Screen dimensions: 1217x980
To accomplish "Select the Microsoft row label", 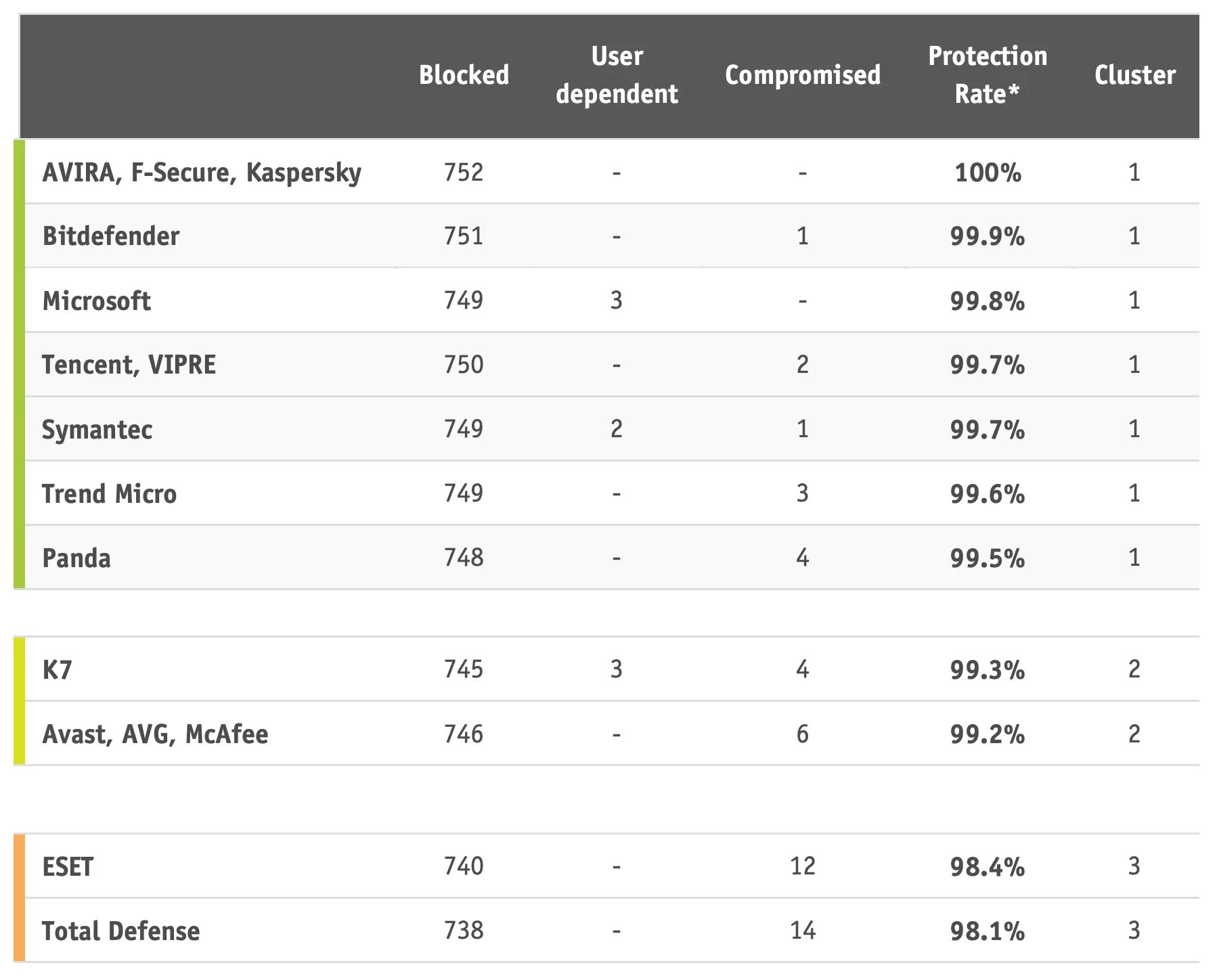I will click(97, 300).
